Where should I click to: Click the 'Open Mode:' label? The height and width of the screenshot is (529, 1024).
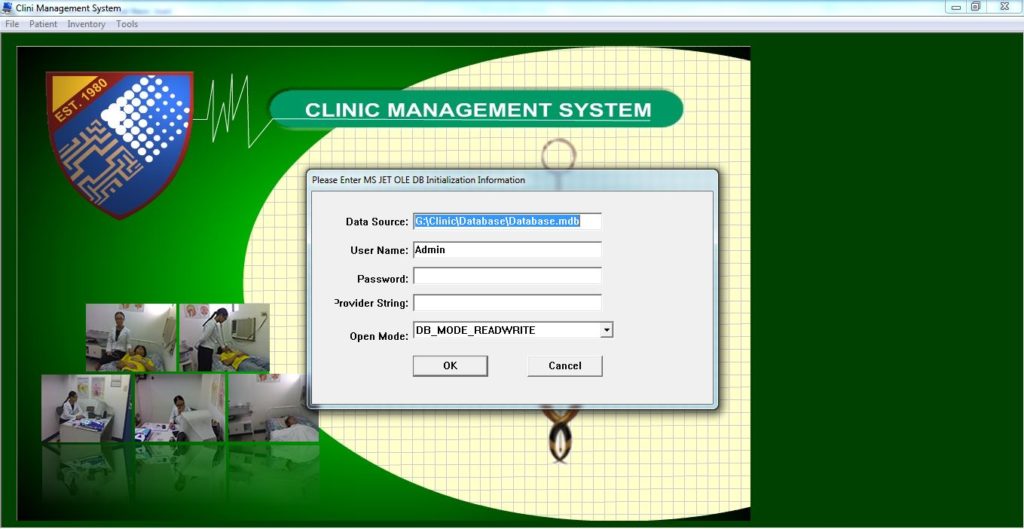coord(379,336)
